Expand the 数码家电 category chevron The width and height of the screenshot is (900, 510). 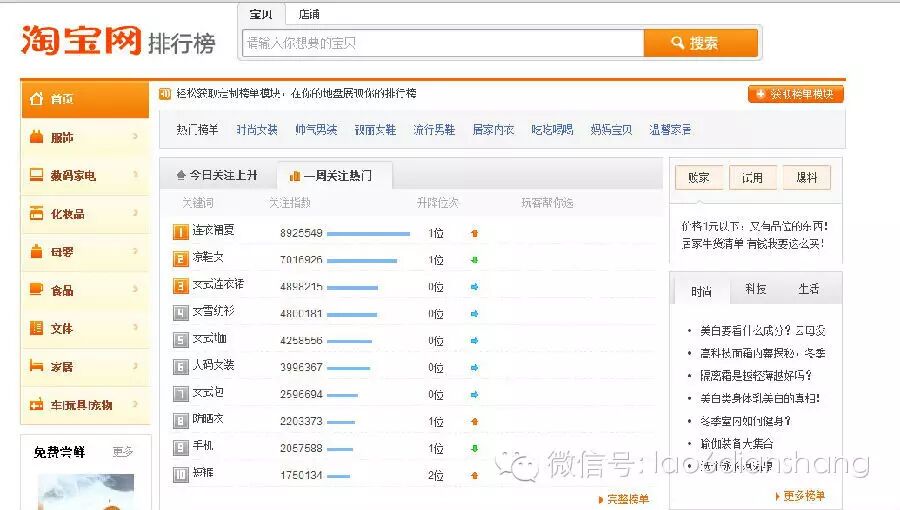click(x=135, y=174)
